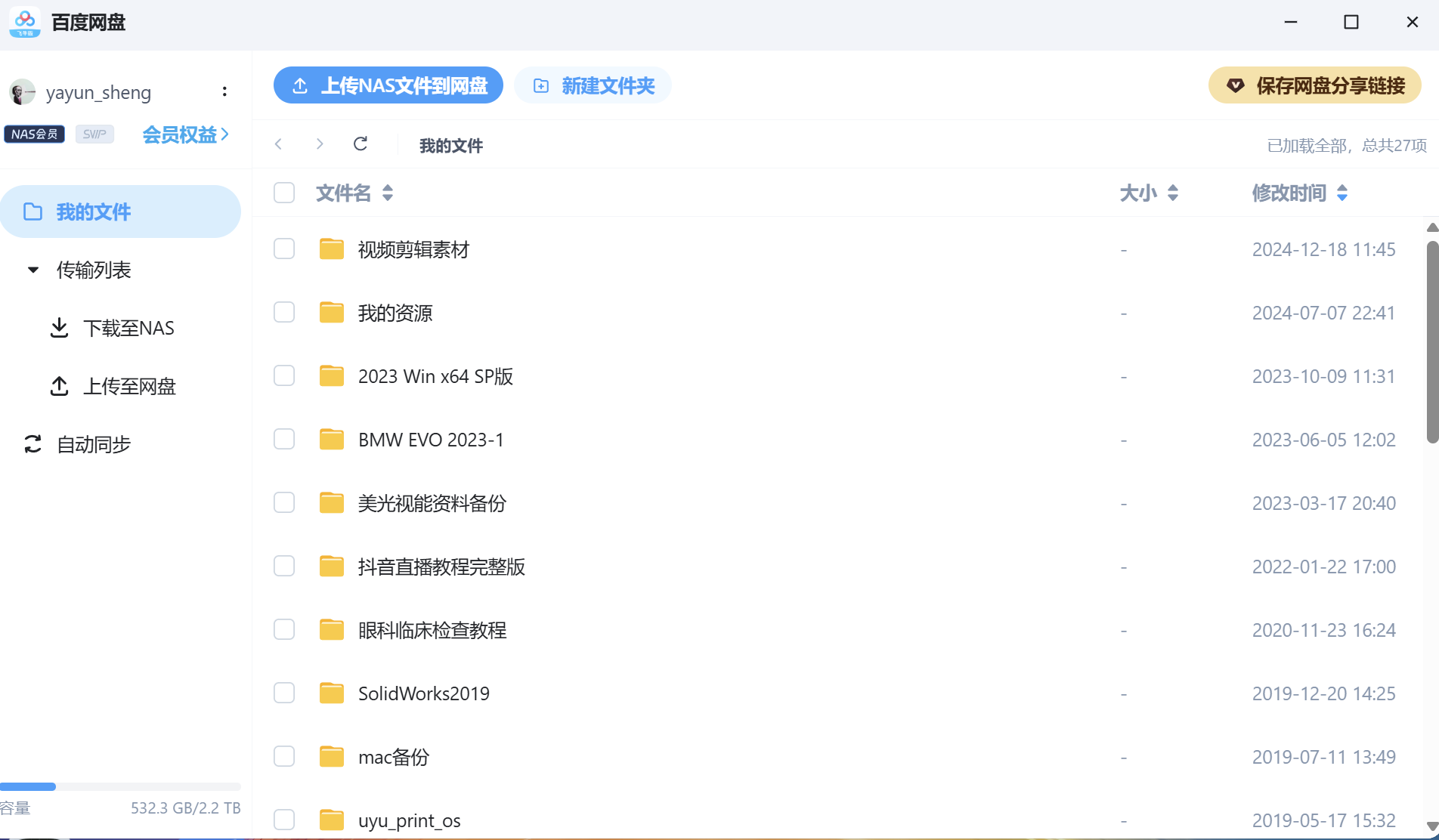The width and height of the screenshot is (1439, 840).
Task: Click 新建文件夹 button
Action: 593,85
